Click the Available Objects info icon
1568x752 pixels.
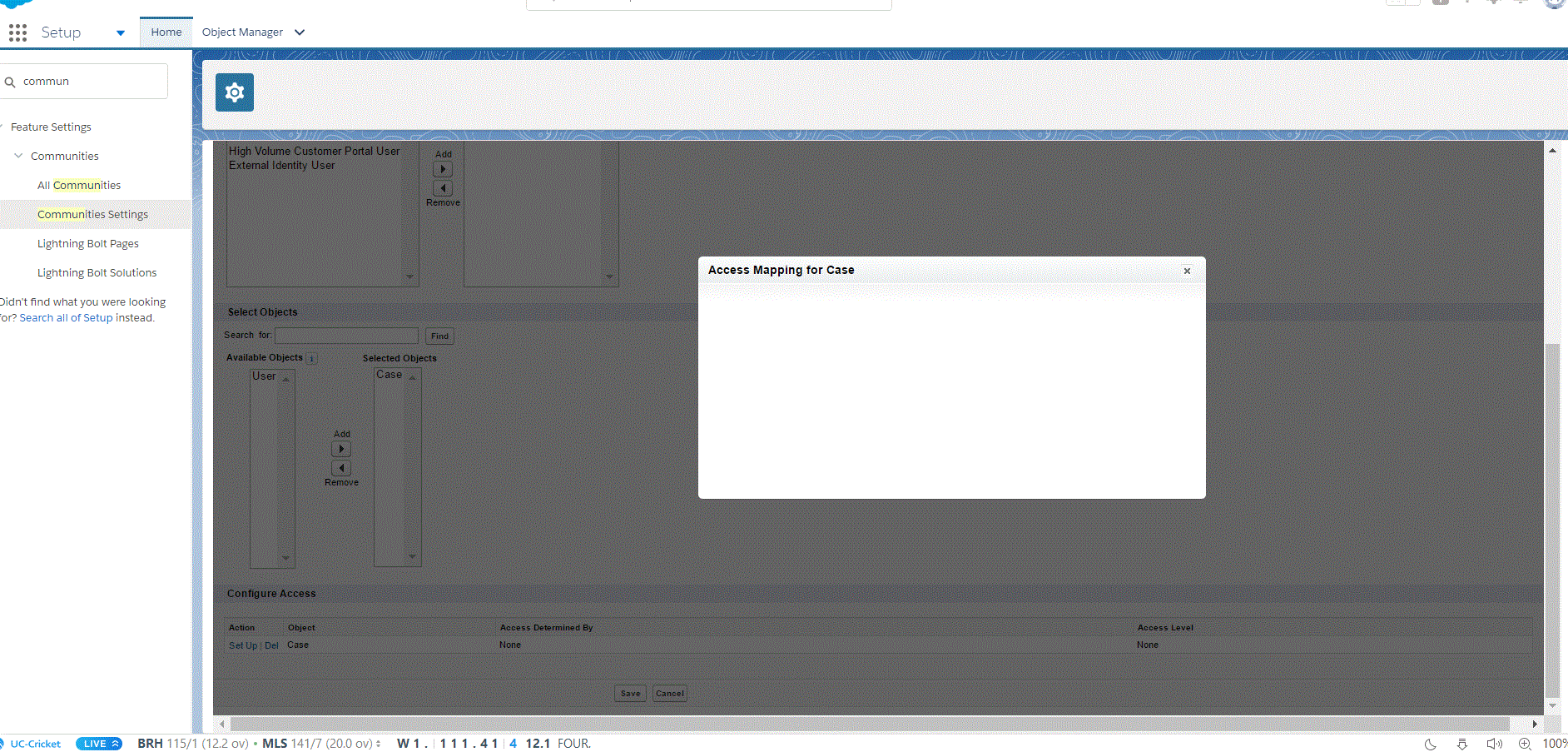click(x=311, y=358)
